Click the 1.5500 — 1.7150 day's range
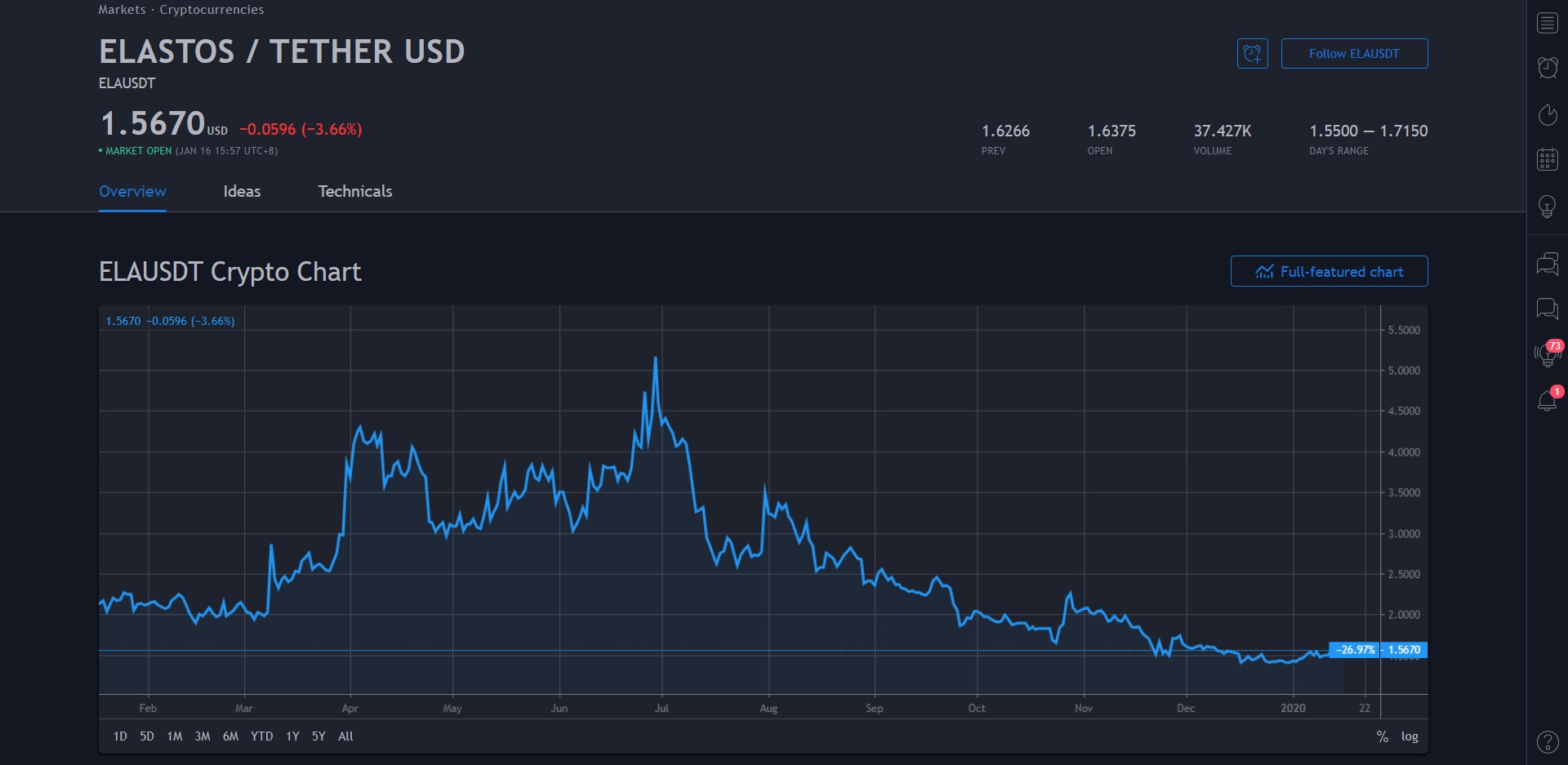Viewport: 1568px width, 765px height. [x=1369, y=131]
